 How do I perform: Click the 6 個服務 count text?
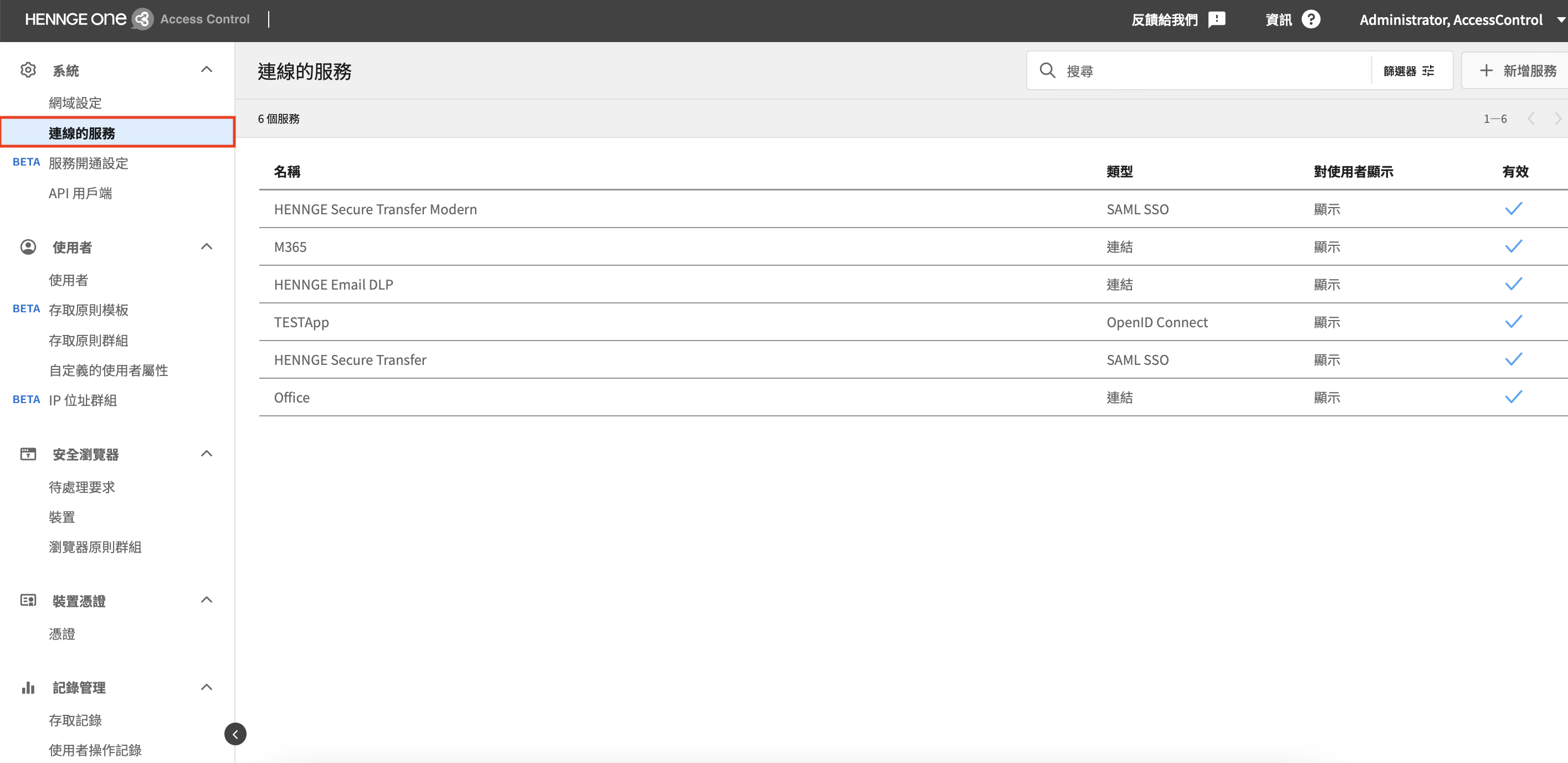point(279,118)
